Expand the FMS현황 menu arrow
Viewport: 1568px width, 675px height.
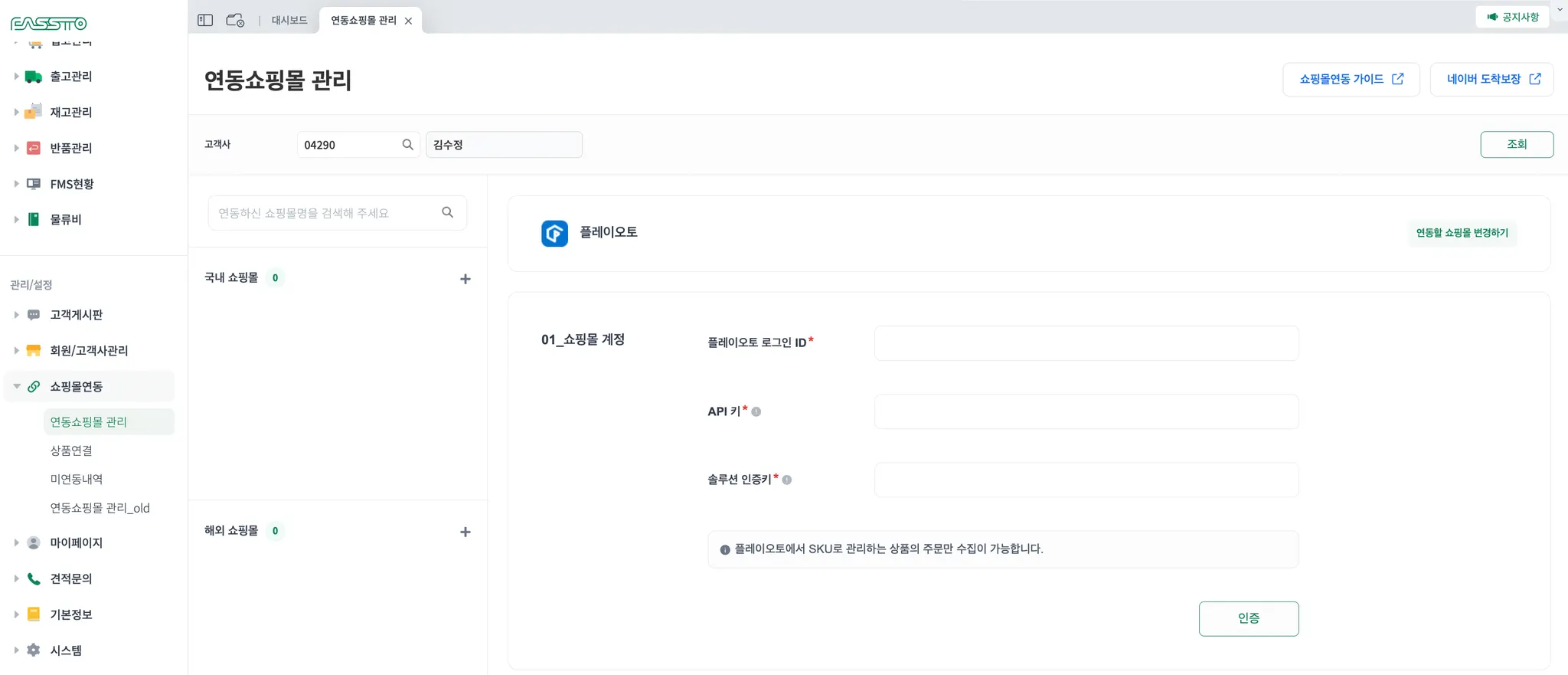pos(16,184)
